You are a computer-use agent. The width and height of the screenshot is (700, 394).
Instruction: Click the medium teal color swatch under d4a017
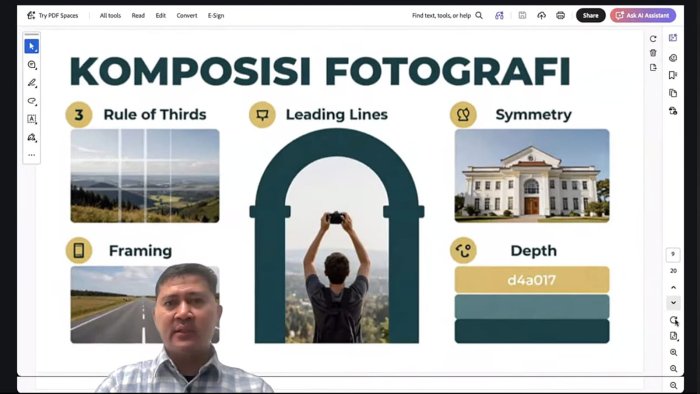click(532, 307)
